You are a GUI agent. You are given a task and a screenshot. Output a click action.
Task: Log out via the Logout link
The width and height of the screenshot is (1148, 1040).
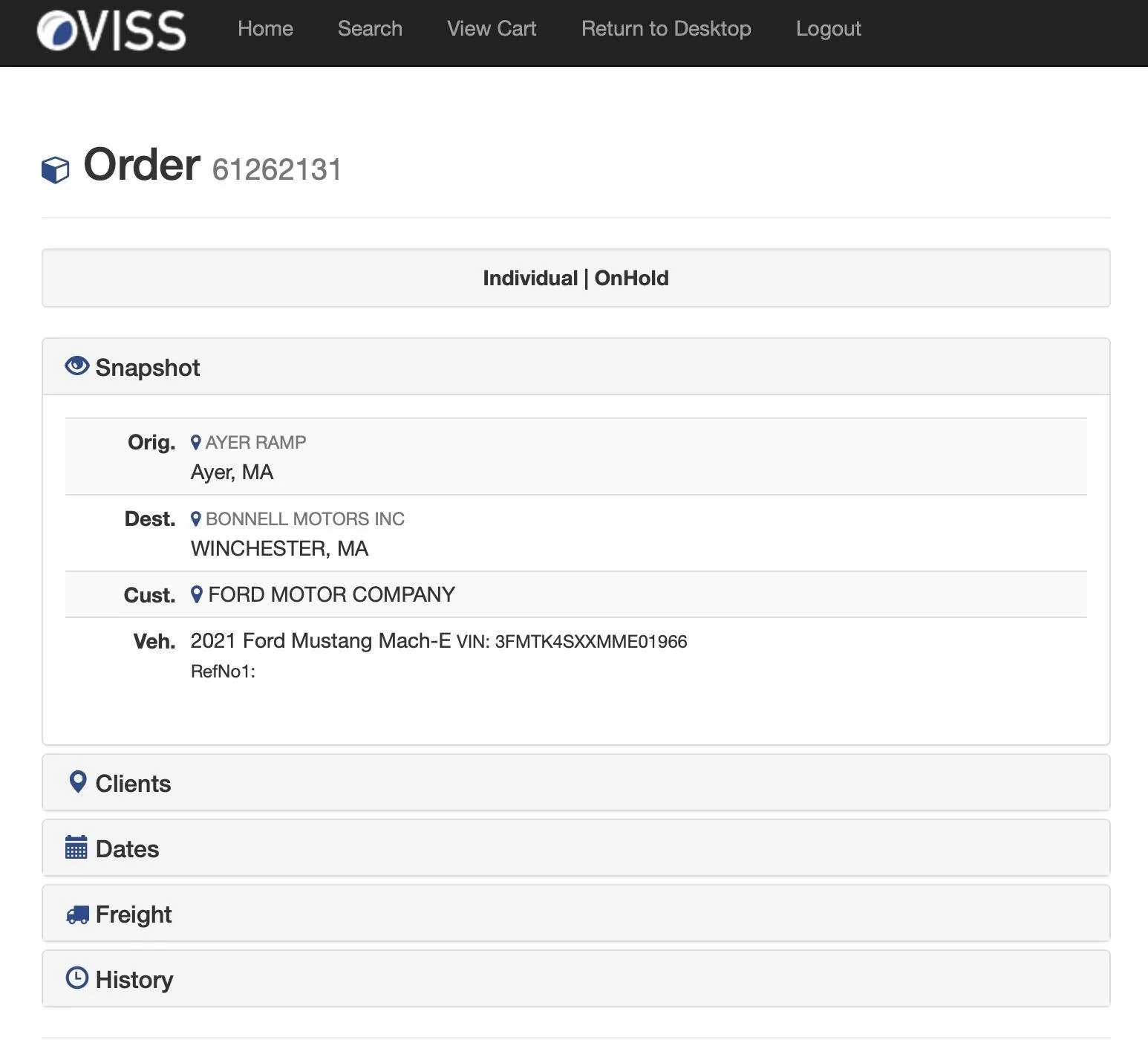tap(829, 29)
